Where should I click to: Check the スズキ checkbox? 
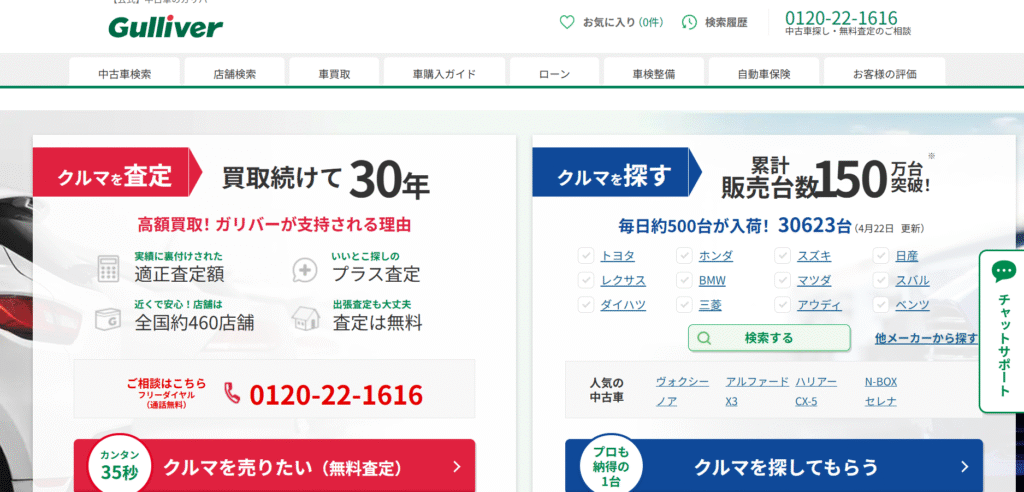782,255
